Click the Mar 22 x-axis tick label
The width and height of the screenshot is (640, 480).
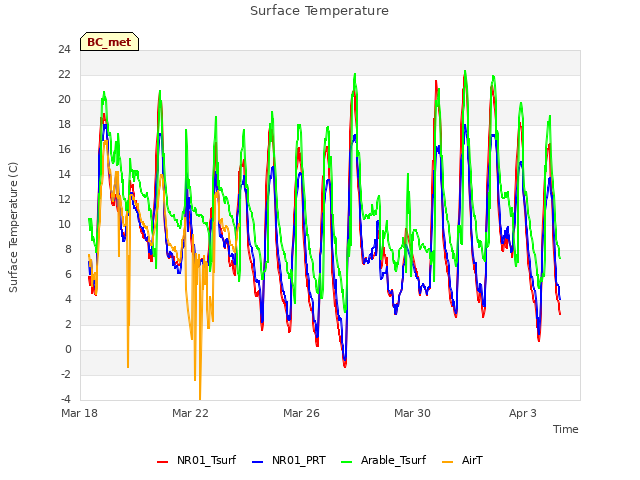coord(190,413)
